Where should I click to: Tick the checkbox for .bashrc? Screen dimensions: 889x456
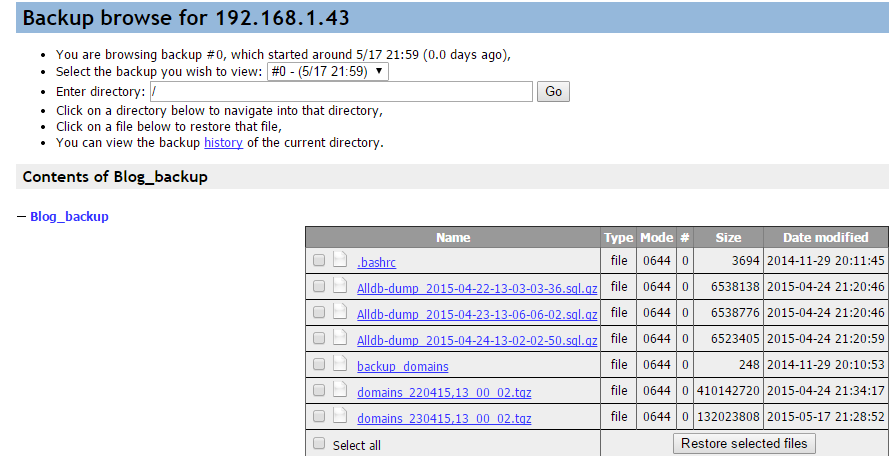tap(319, 260)
